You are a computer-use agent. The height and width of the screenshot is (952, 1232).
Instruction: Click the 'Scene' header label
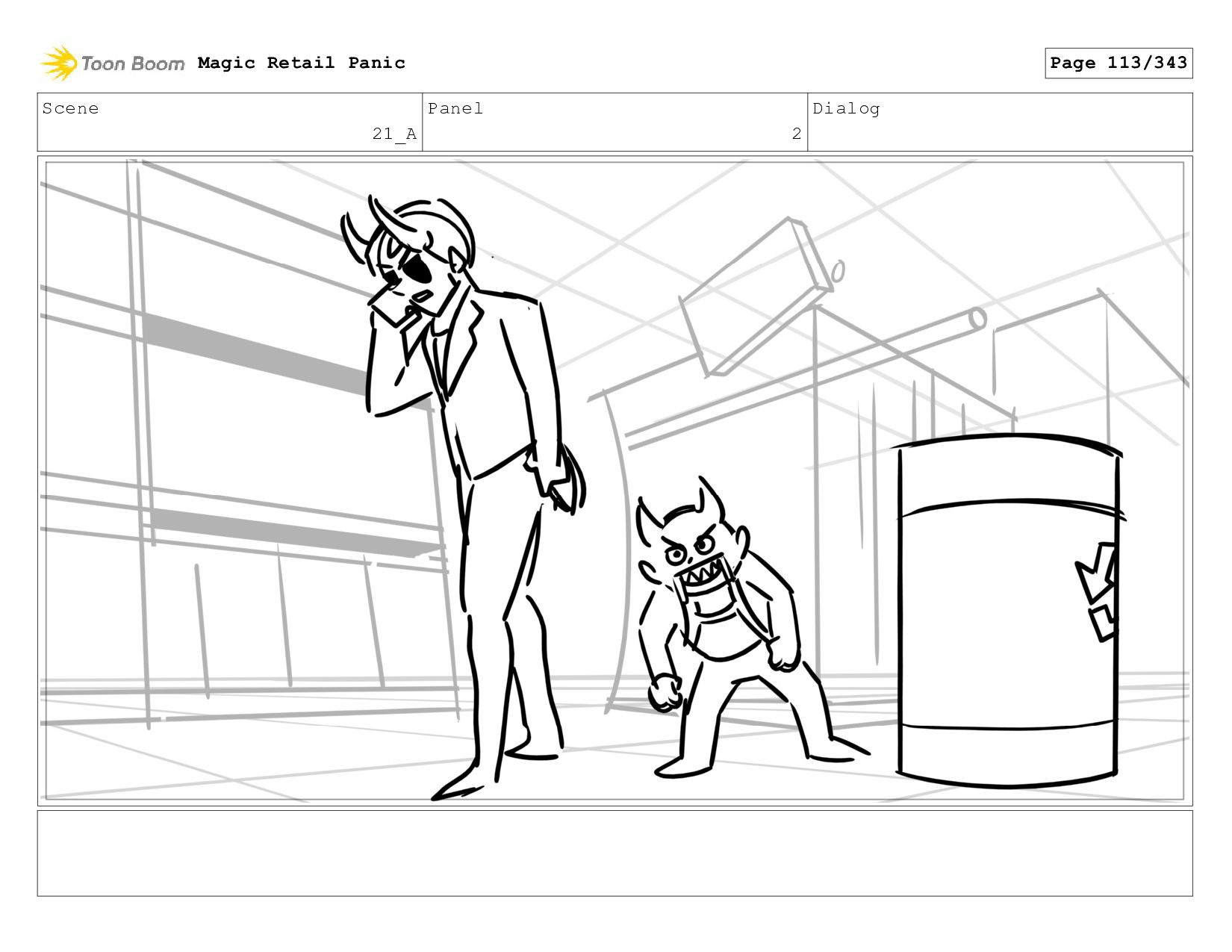click(x=70, y=108)
